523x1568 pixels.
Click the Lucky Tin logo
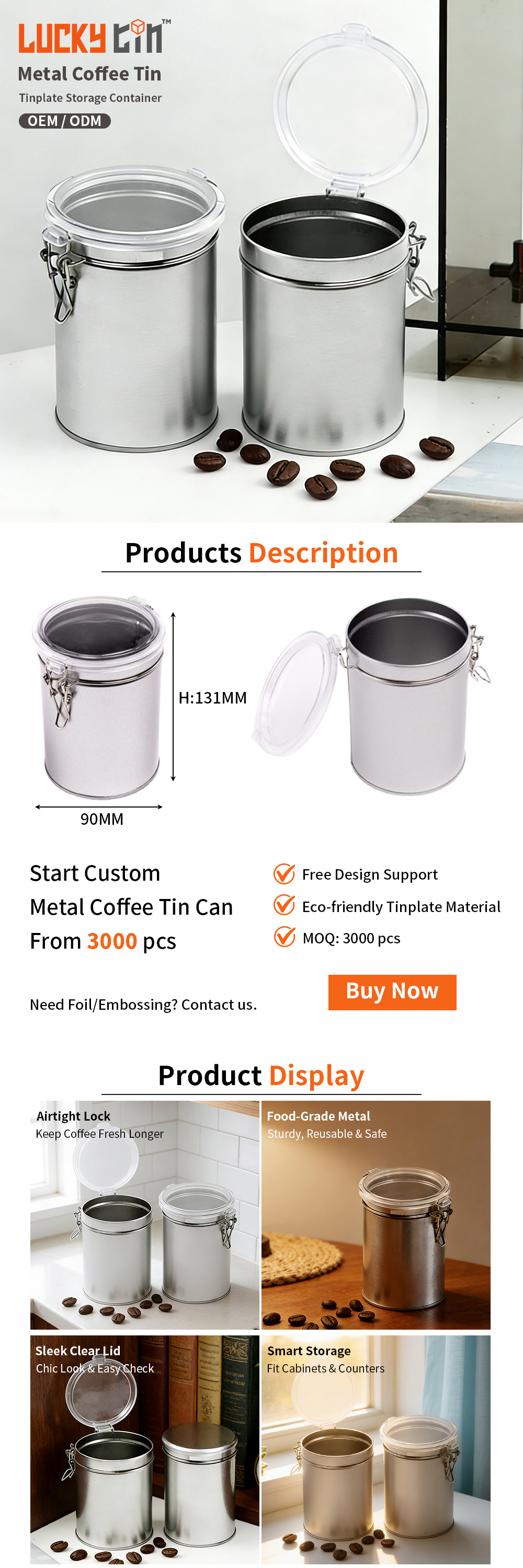point(94,36)
